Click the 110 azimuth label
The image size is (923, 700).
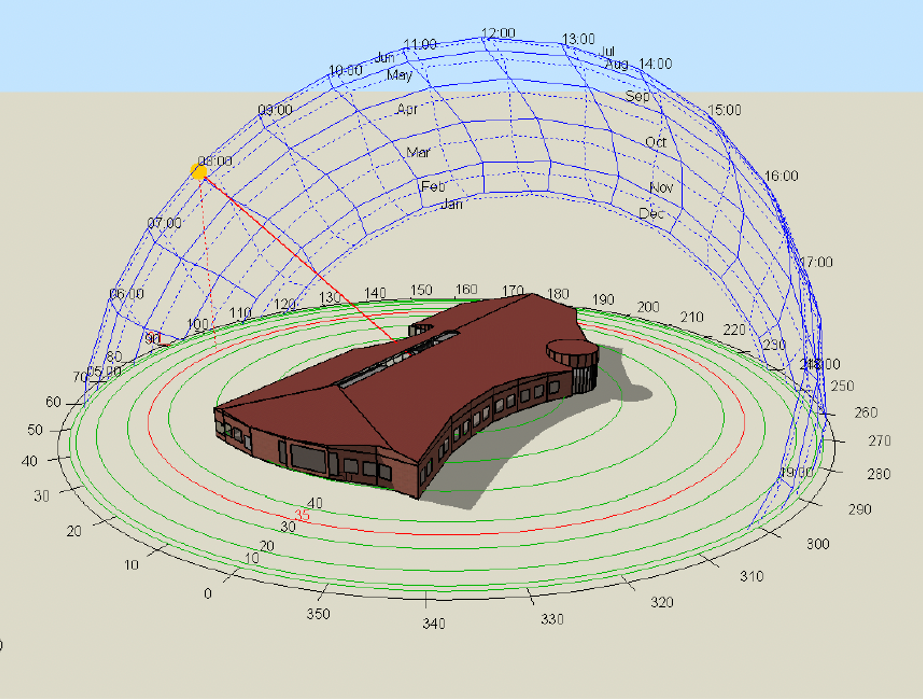tap(240, 313)
